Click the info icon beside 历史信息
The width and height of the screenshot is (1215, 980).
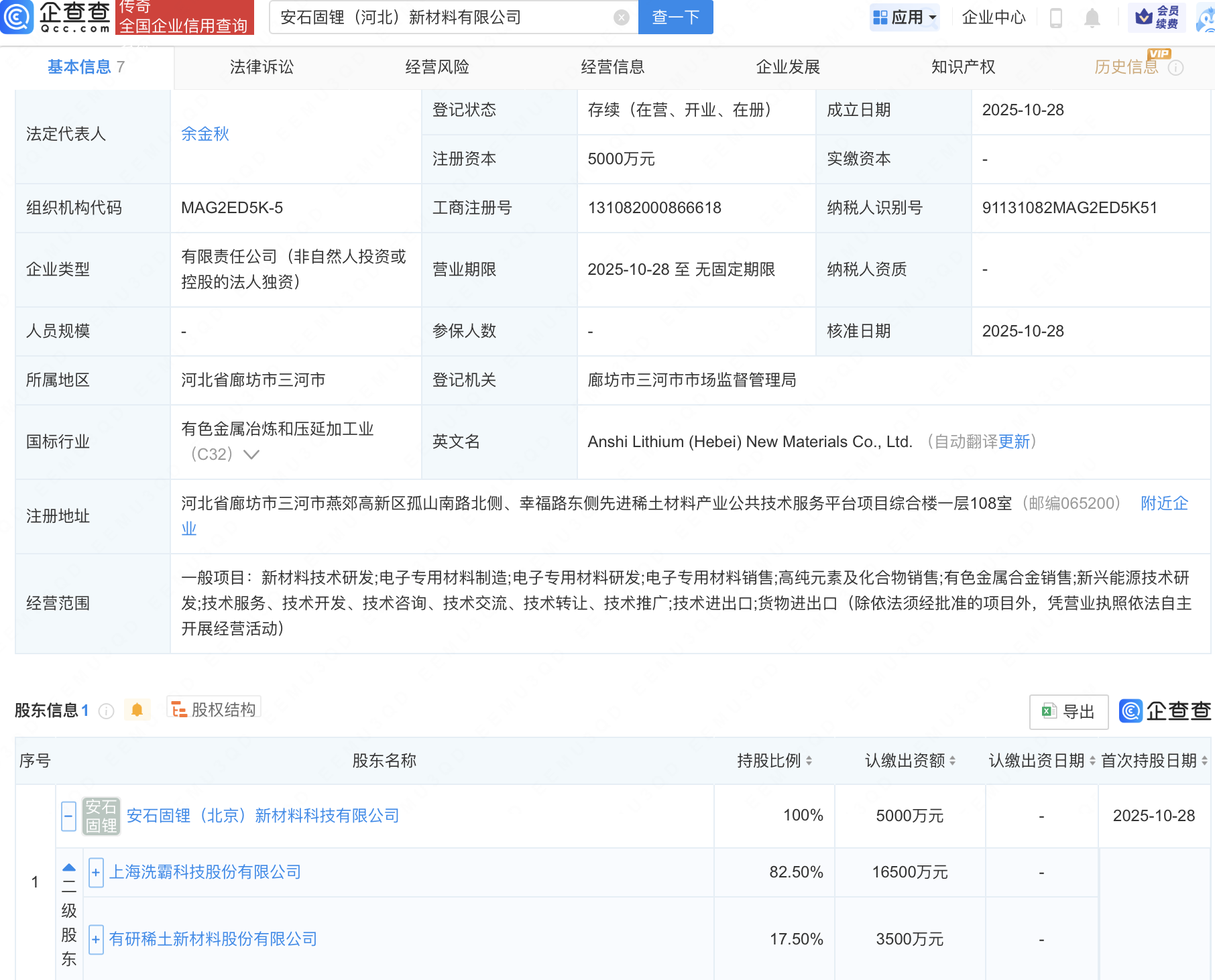click(x=1177, y=67)
